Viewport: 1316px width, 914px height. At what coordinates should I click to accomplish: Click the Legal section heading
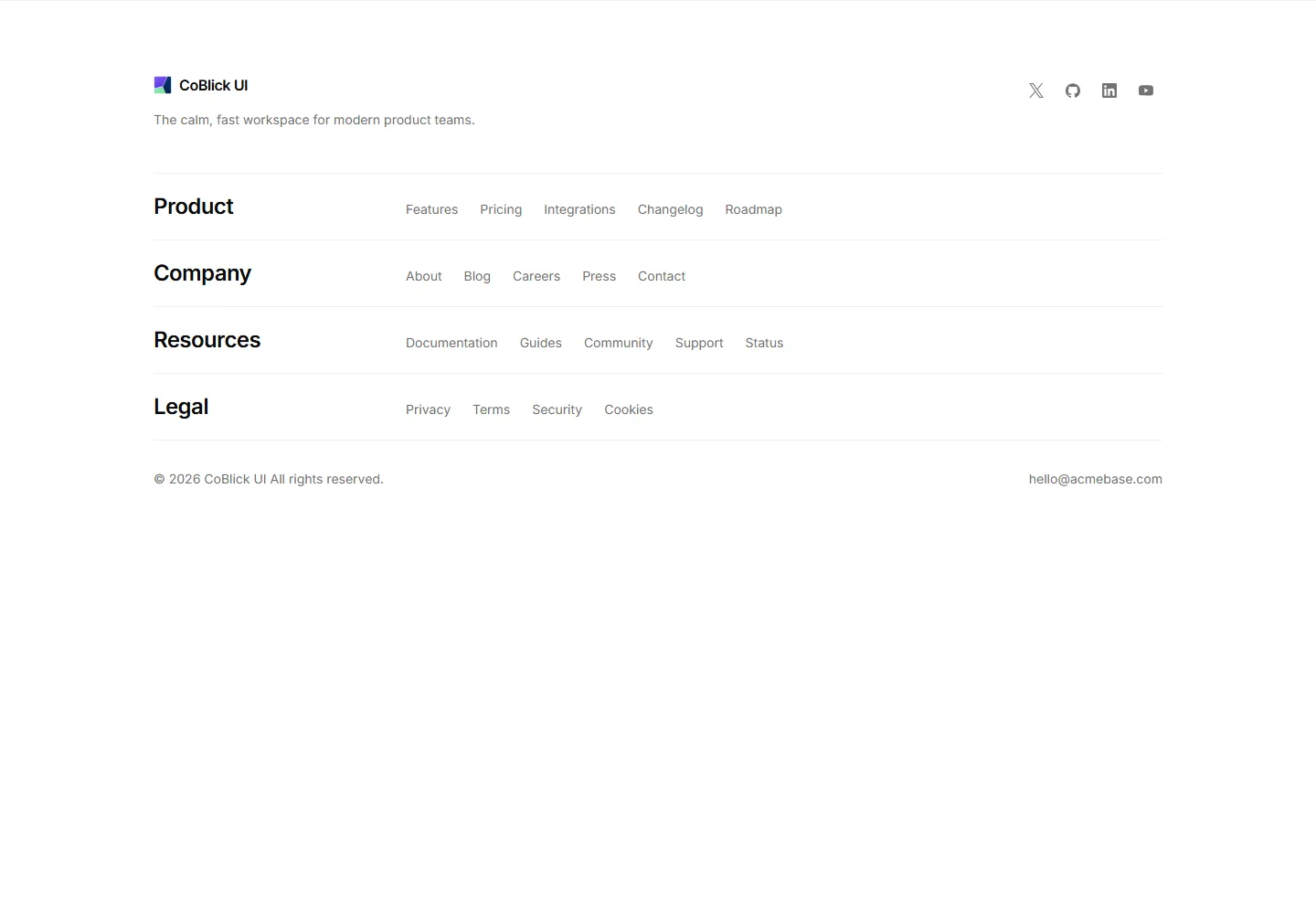tap(181, 407)
